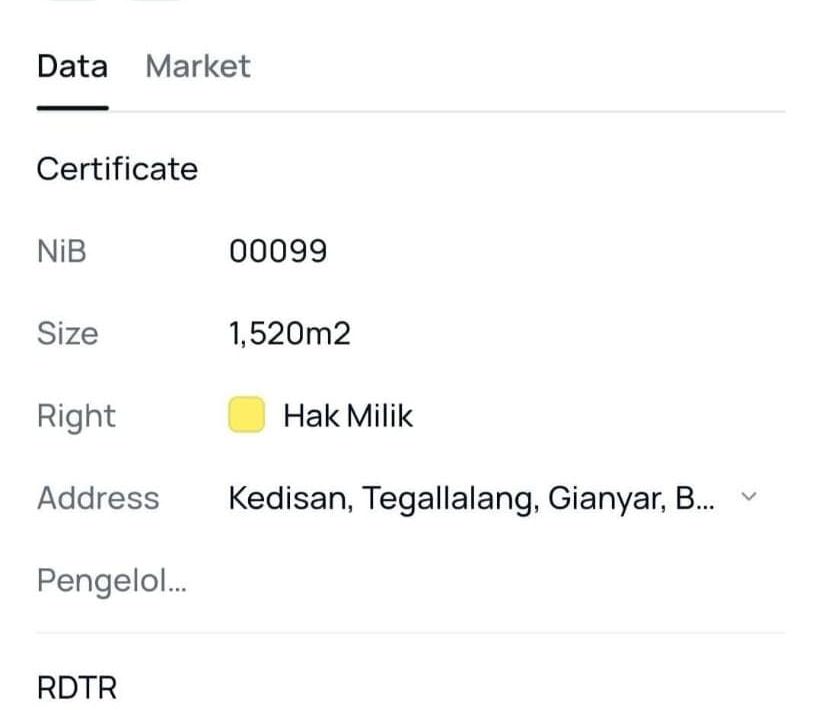Click the NiB field label

[62, 251]
